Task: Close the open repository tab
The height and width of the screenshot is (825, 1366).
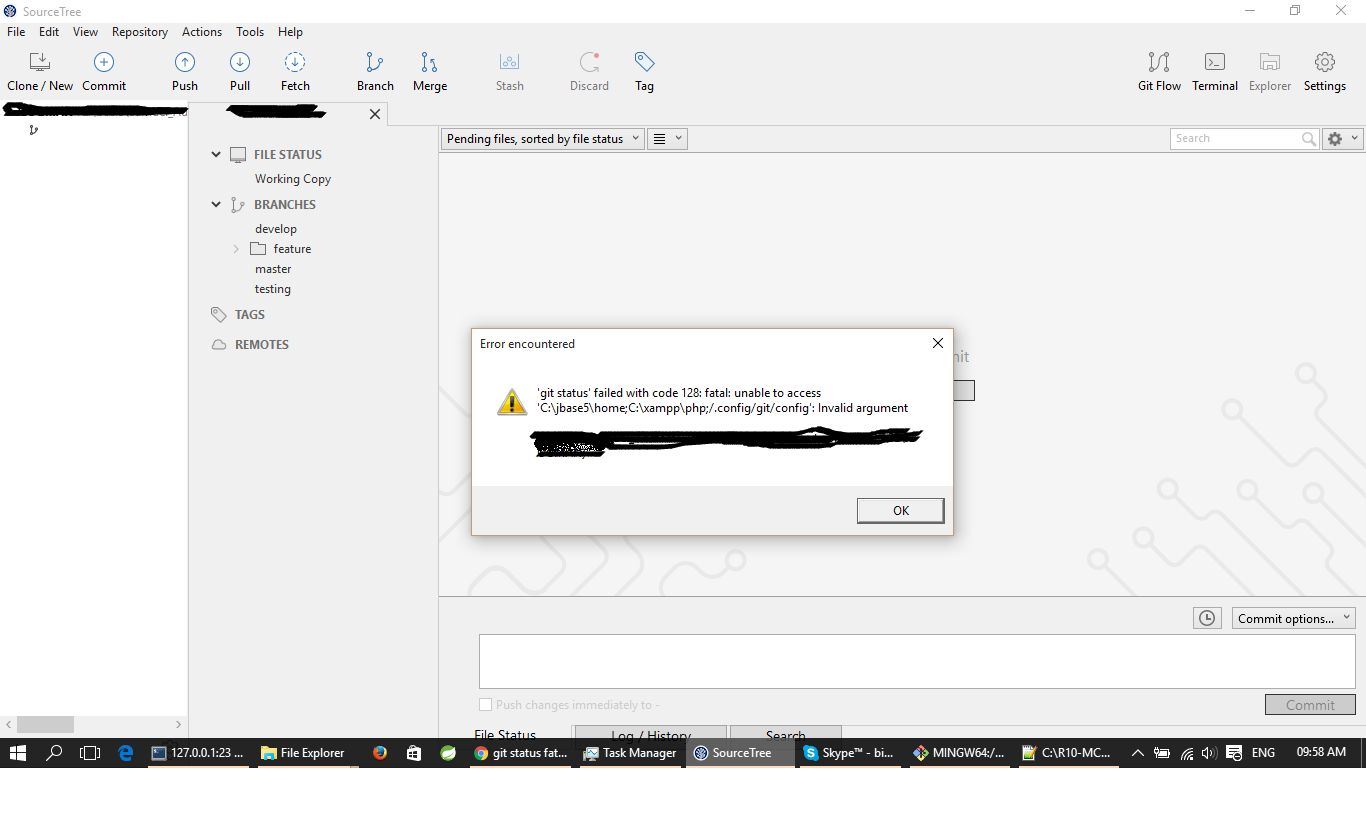Action: tap(375, 114)
